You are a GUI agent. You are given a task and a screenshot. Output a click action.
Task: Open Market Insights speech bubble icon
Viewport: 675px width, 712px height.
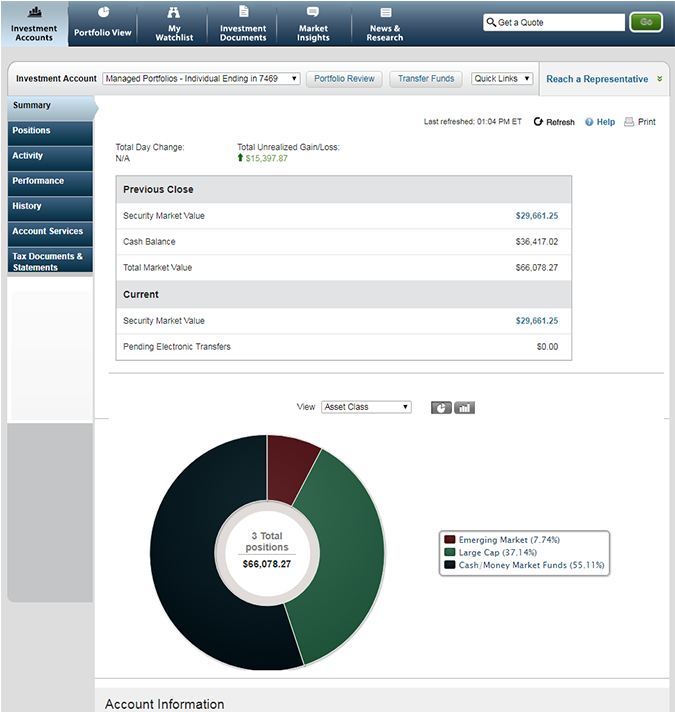click(x=313, y=12)
